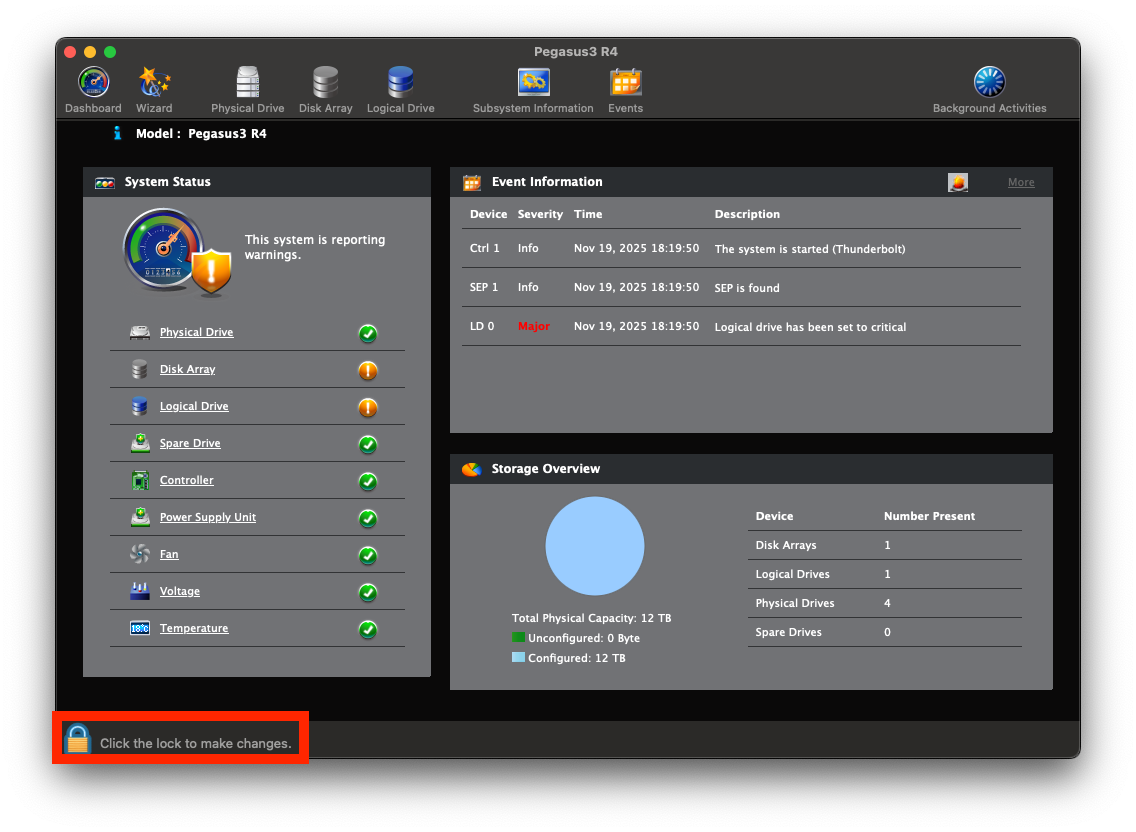
Task: Open the Power Supply Unit link
Action: coord(207,517)
